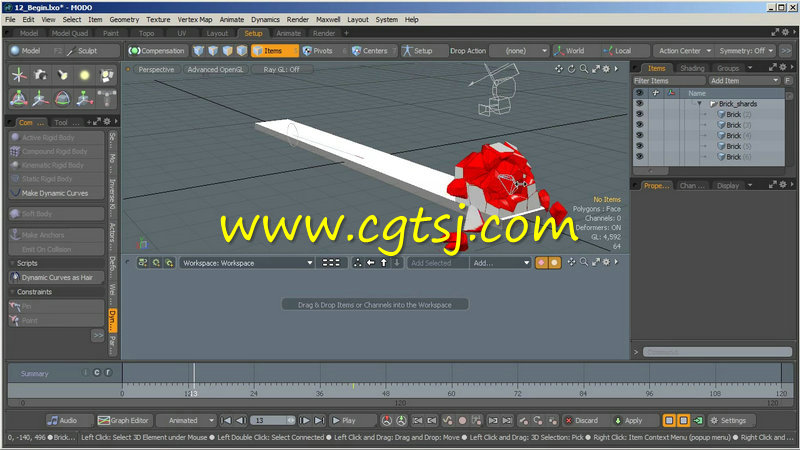
Task: Open the Vertex Map menu
Action: click(194, 19)
